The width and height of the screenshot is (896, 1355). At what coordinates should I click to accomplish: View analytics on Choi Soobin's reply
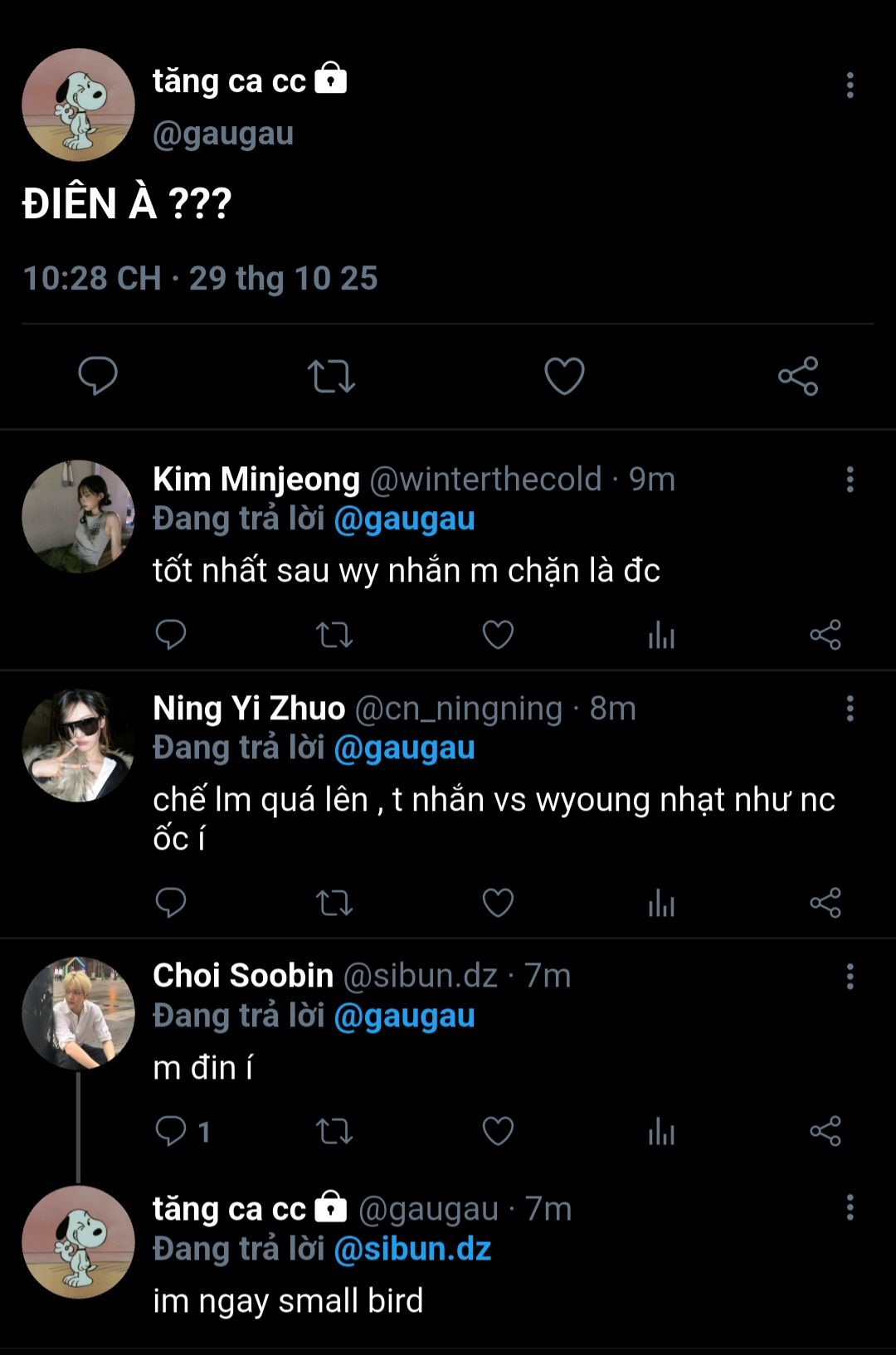pos(661,1131)
